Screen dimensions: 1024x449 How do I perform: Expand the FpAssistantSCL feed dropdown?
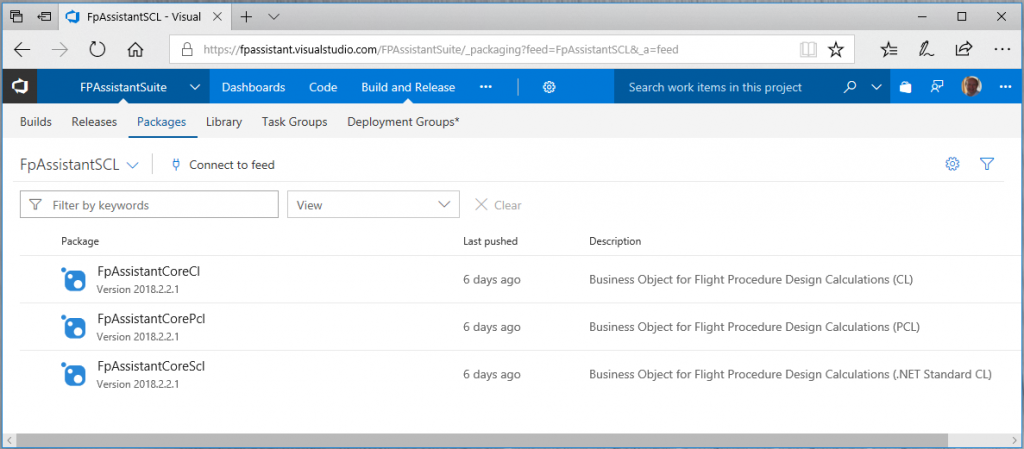pyautogui.click(x=132, y=165)
